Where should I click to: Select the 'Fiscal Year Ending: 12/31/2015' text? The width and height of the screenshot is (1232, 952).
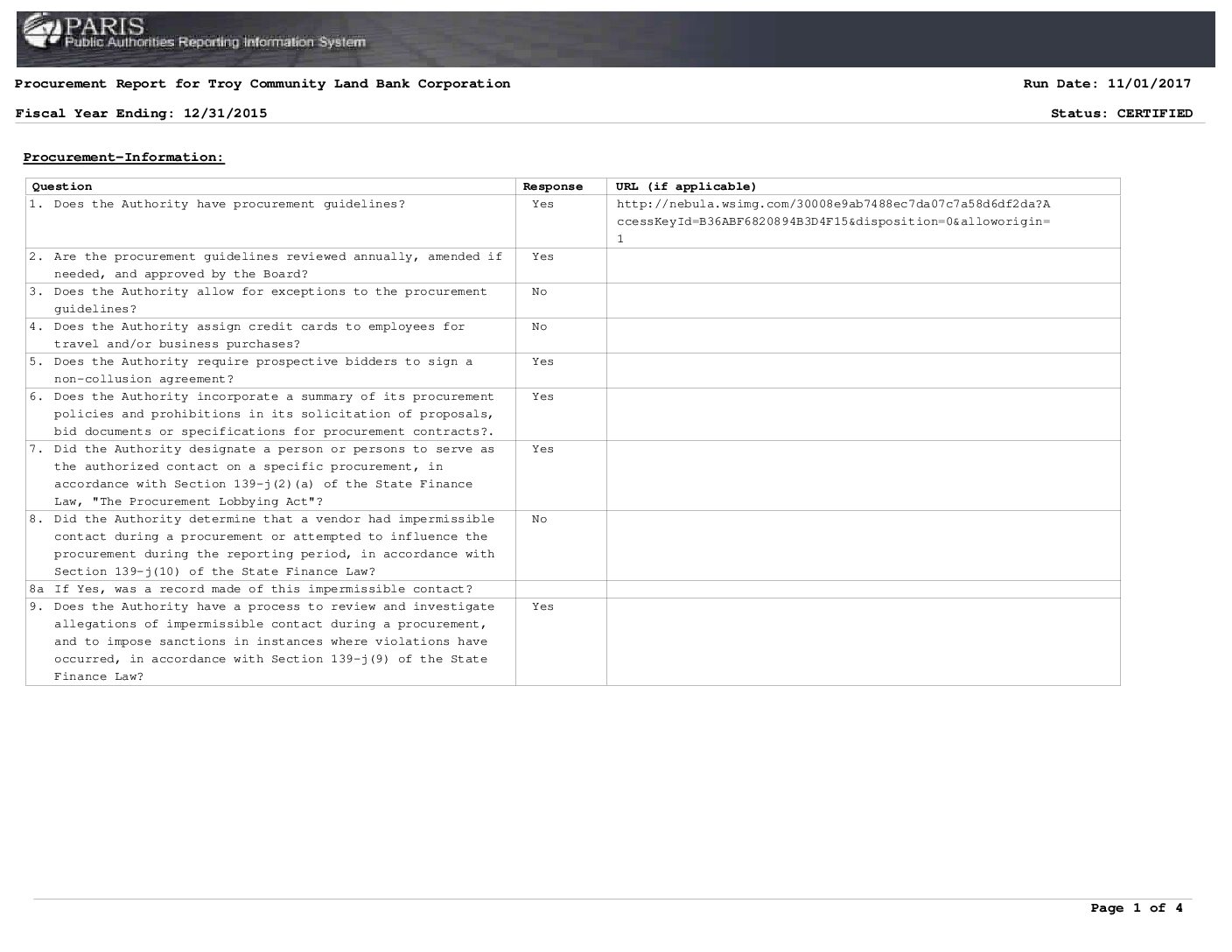(141, 113)
